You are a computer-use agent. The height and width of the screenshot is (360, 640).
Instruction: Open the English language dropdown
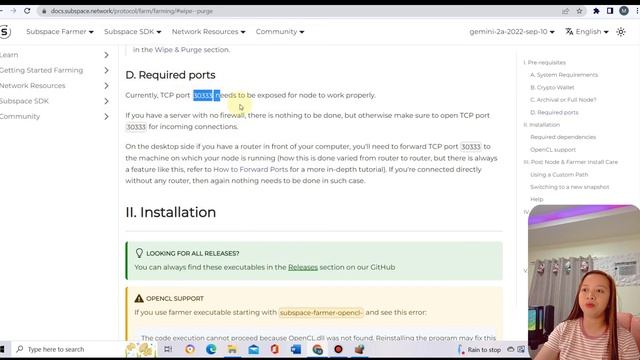tap(592, 31)
